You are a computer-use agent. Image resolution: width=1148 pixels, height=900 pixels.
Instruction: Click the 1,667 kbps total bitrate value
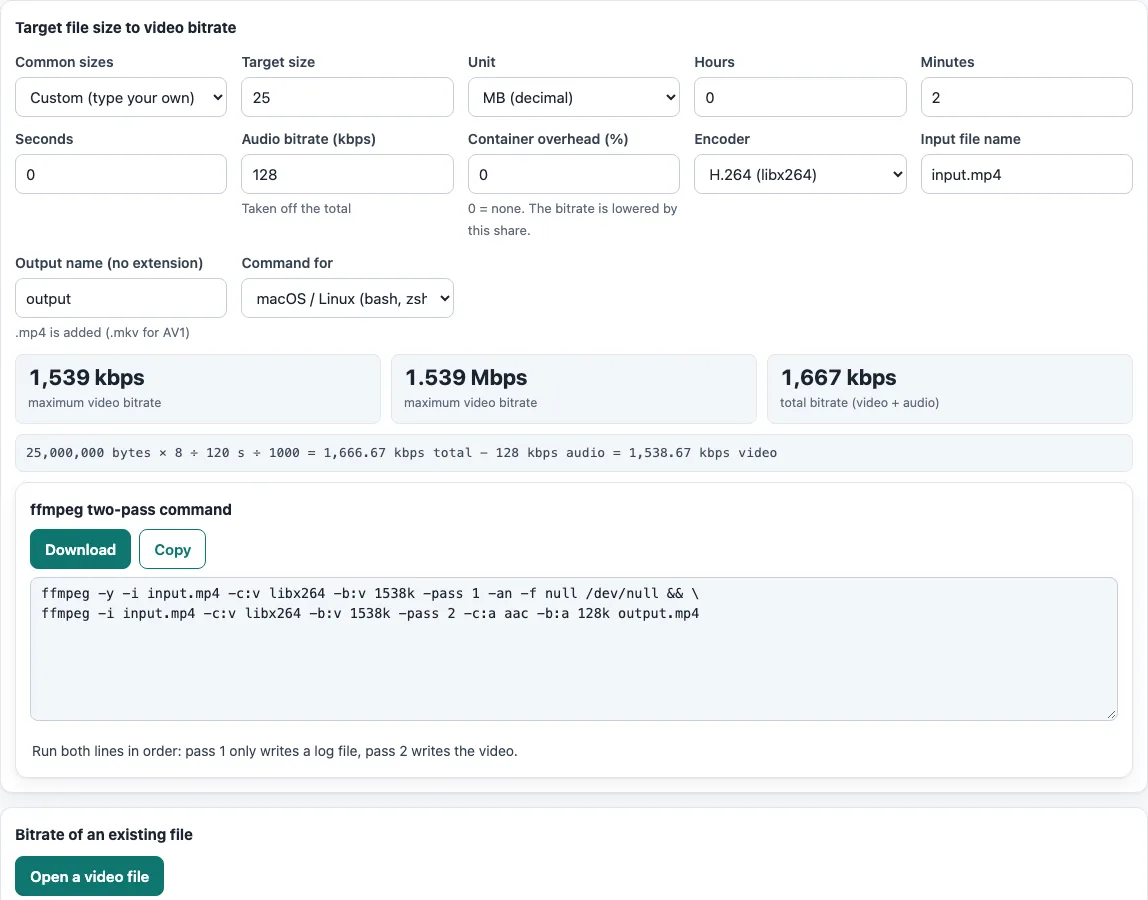pyautogui.click(x=839, y=378)
